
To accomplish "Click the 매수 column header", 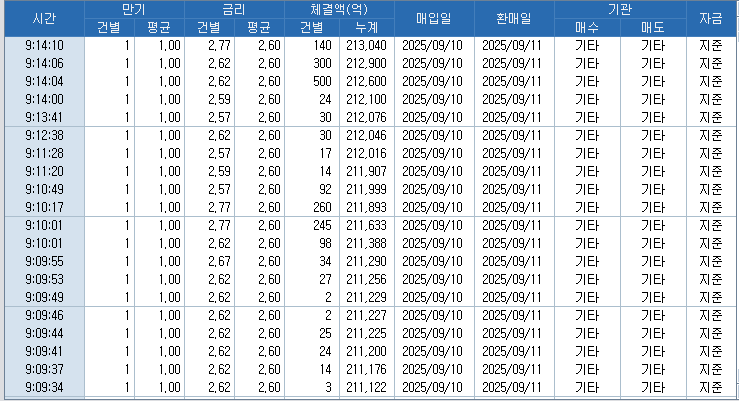I will point(587,28).
